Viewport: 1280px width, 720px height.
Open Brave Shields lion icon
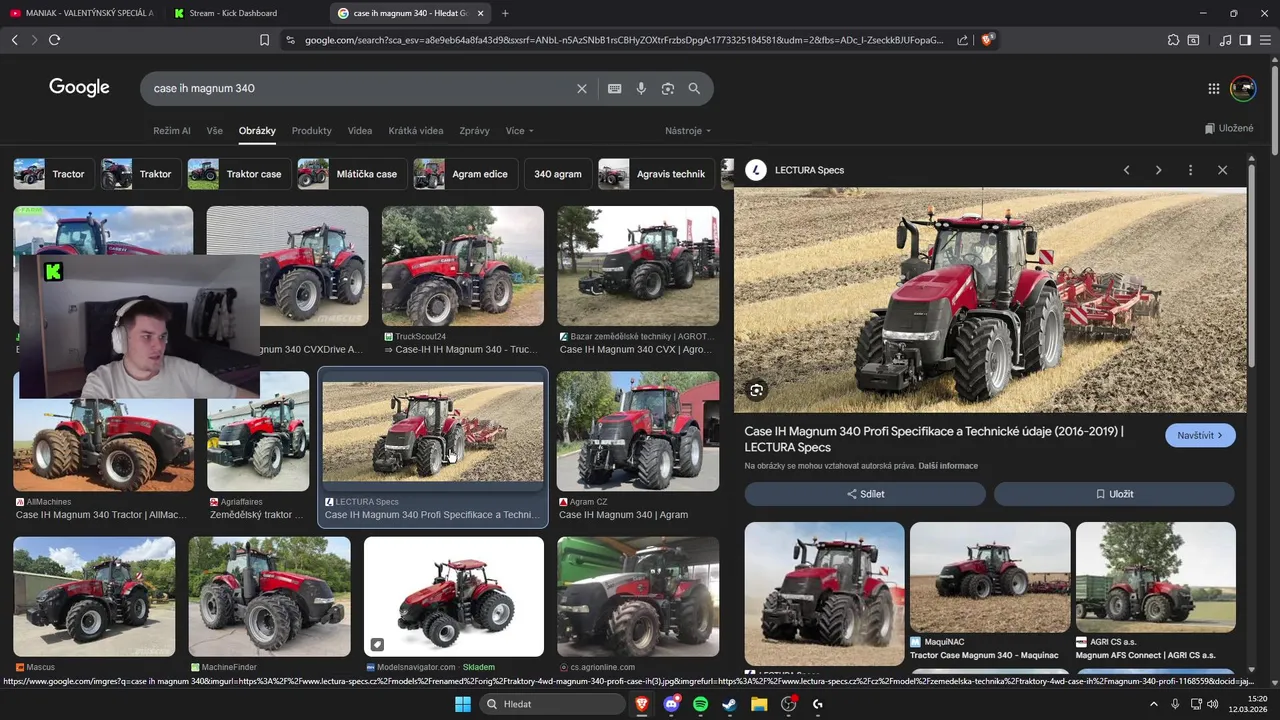click(x=988, y=40)
